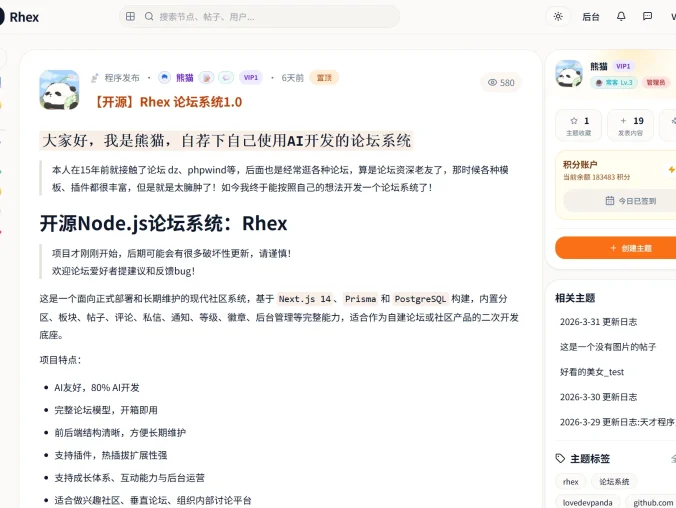Viewport: 676px width, 508px height.
Task: Open the sidebar panda profile avatar
Action: [x=569, y=73]
